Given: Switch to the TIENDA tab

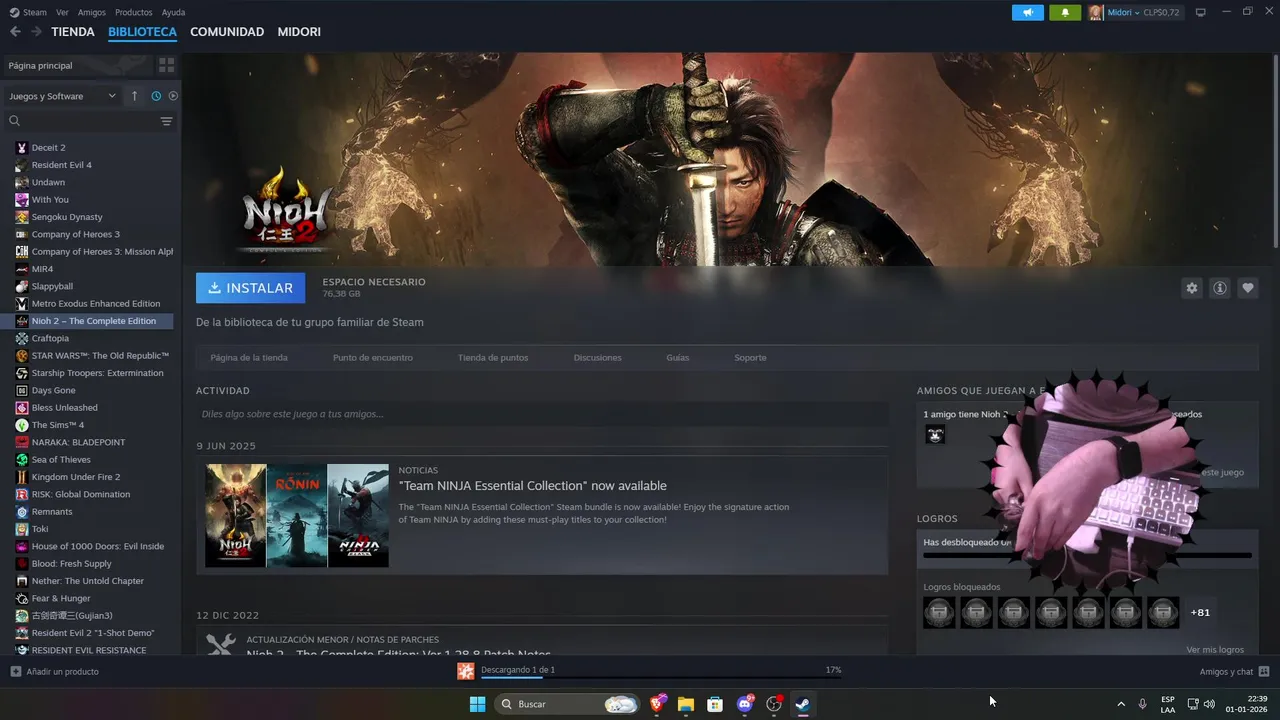Looking at the screenshot, I should (x=73, y=32).
